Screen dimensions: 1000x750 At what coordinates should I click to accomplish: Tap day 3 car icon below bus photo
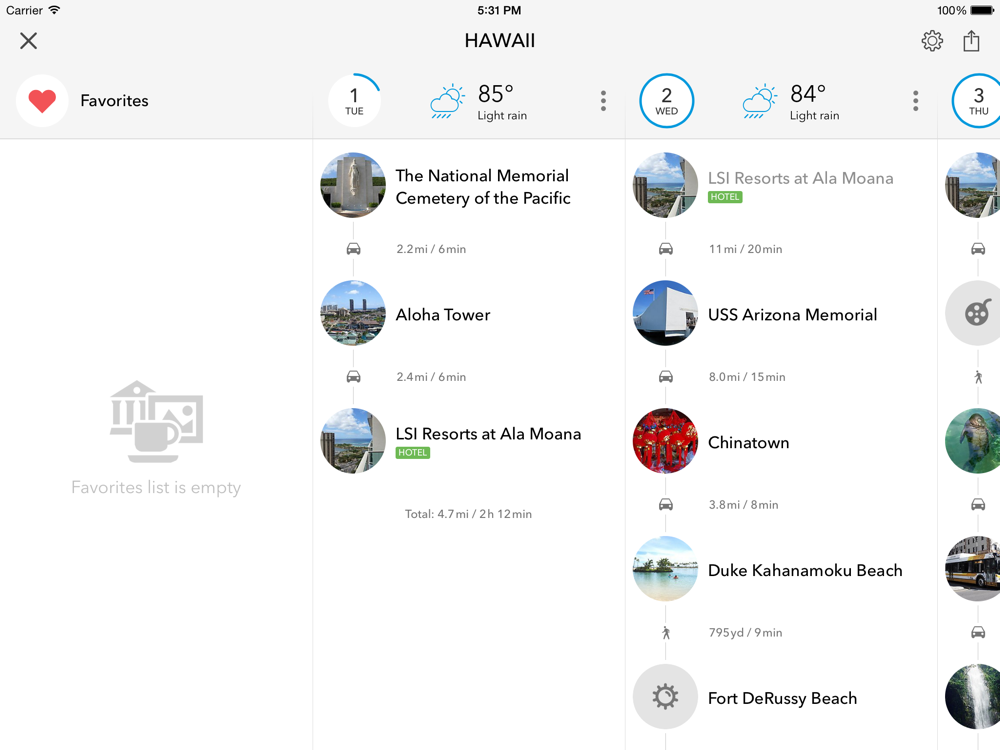[978, 633]
